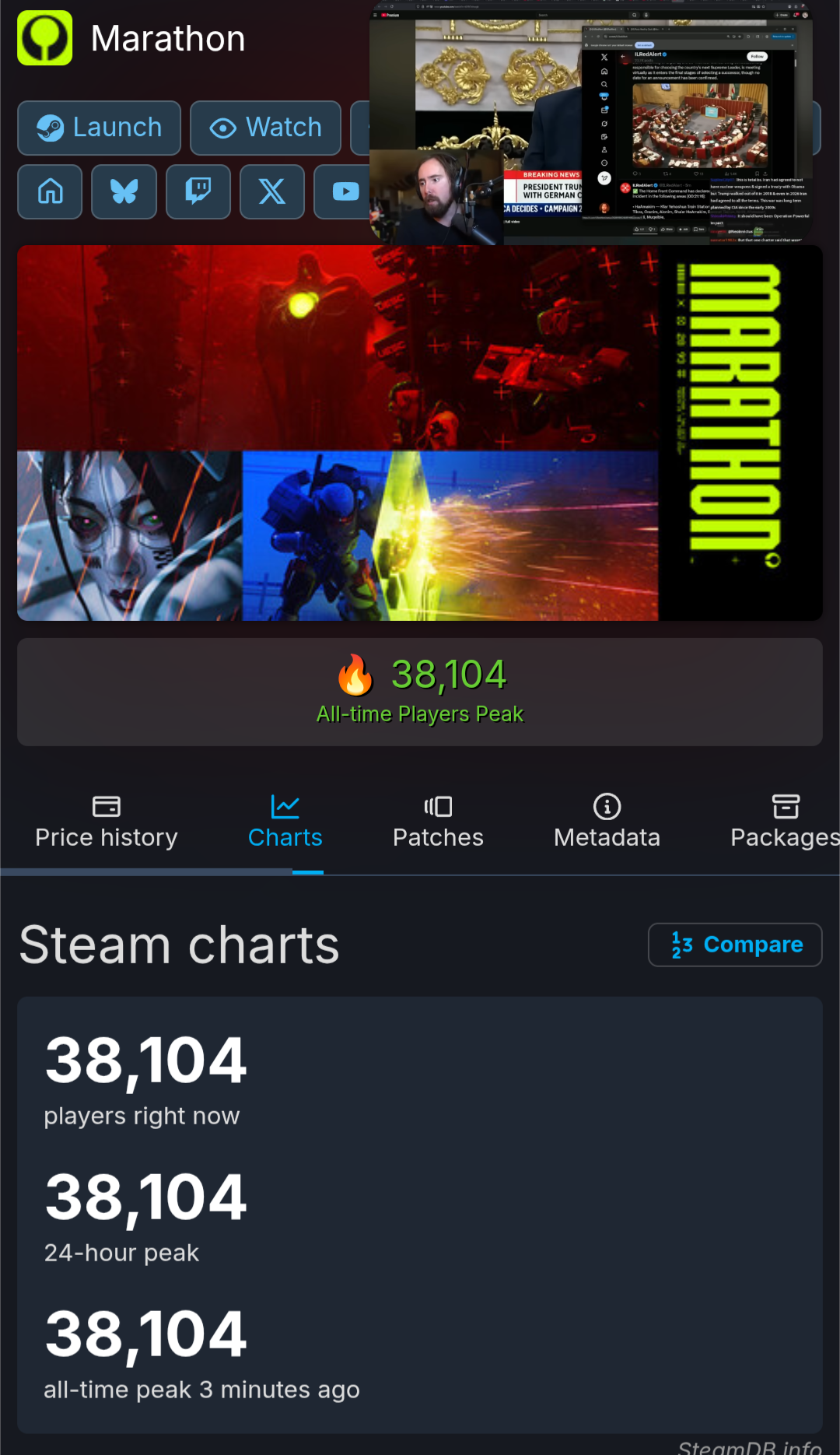
Task: Click the Steam Launch button
Action: point(100,128)
